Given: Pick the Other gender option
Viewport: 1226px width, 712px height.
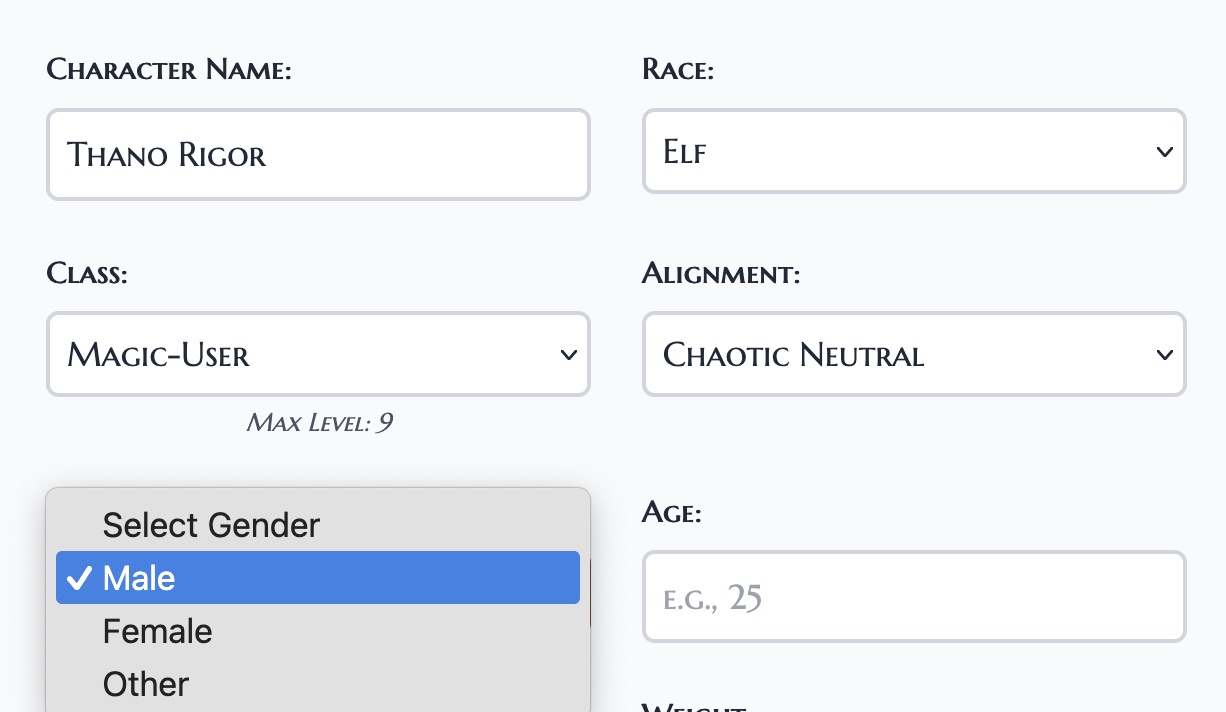Looking at the screenshot, I should [x=146, y=684].
